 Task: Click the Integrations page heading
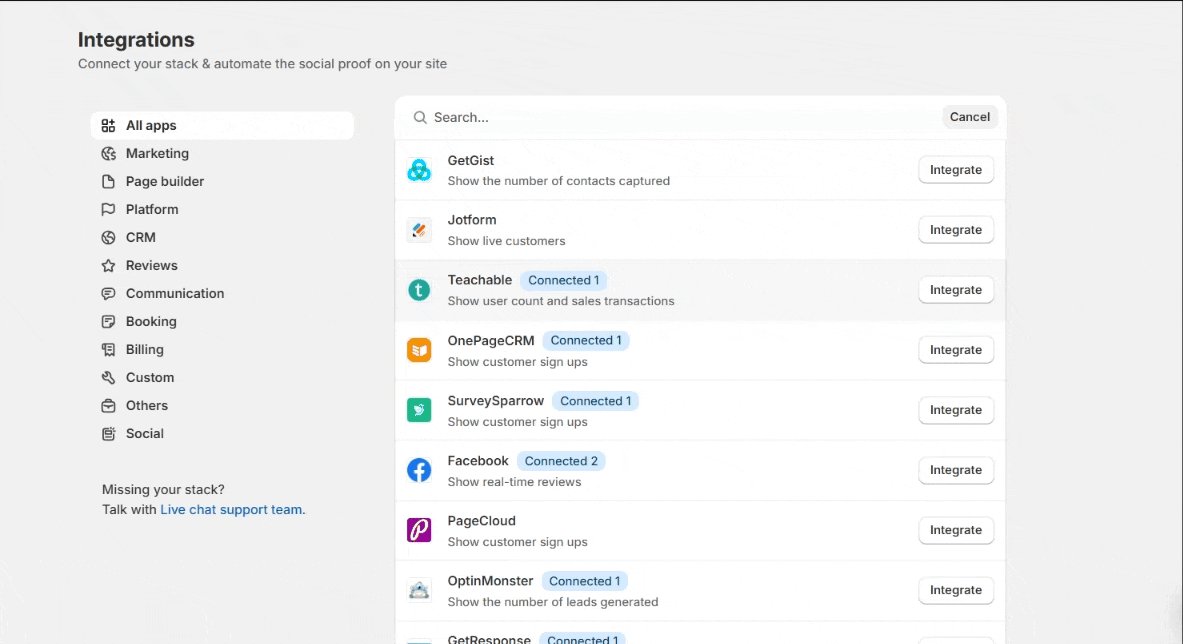pyautogui.click(x=136, y=40)
